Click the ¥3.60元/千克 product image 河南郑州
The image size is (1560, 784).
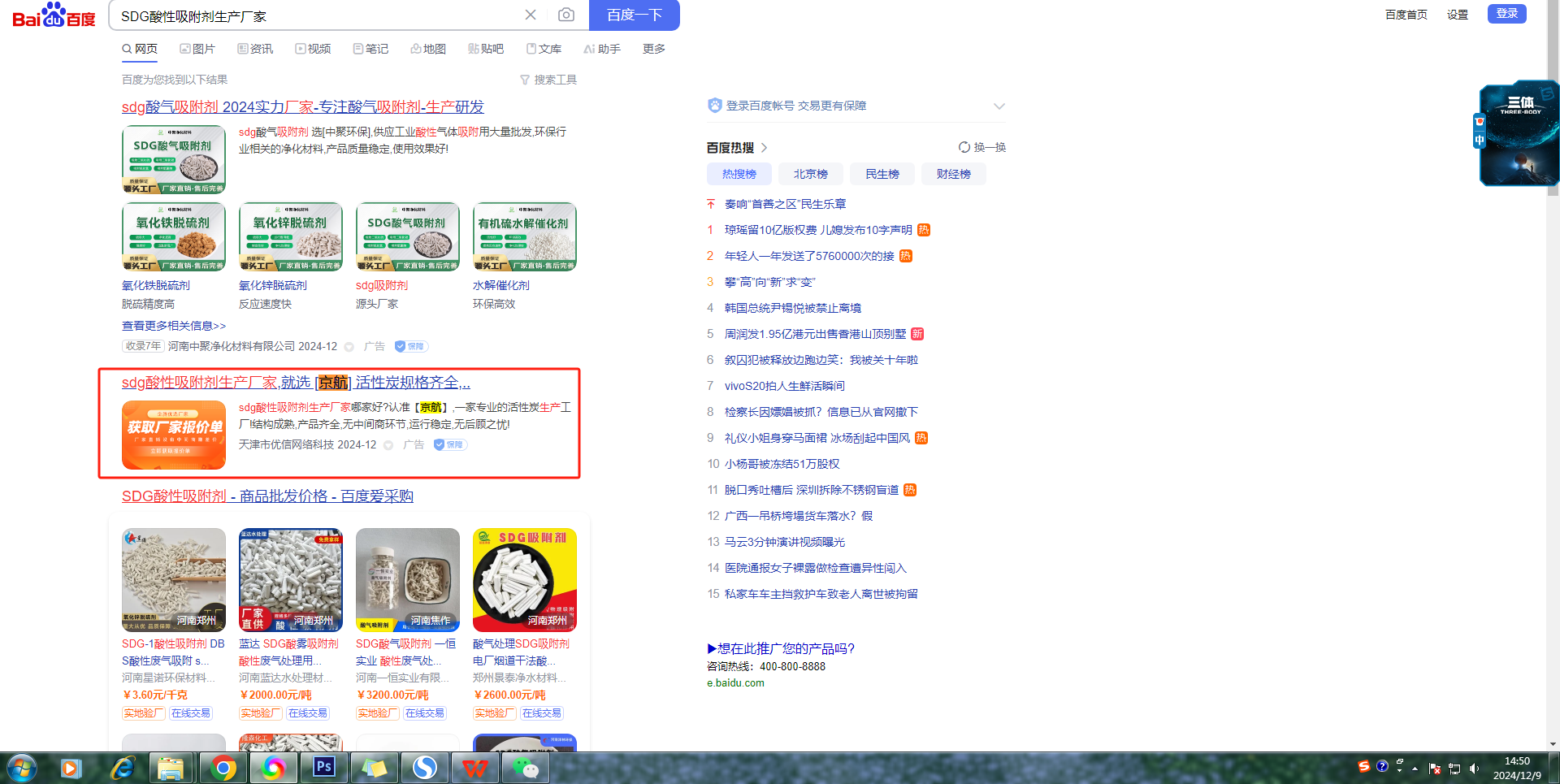tap(174, 580)
